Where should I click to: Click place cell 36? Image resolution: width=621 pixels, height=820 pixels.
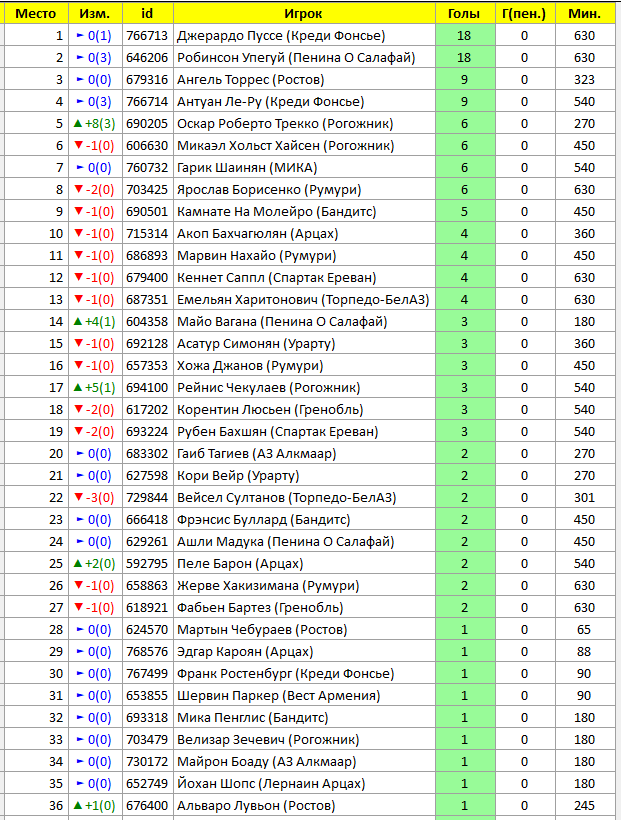pos(37,805)
